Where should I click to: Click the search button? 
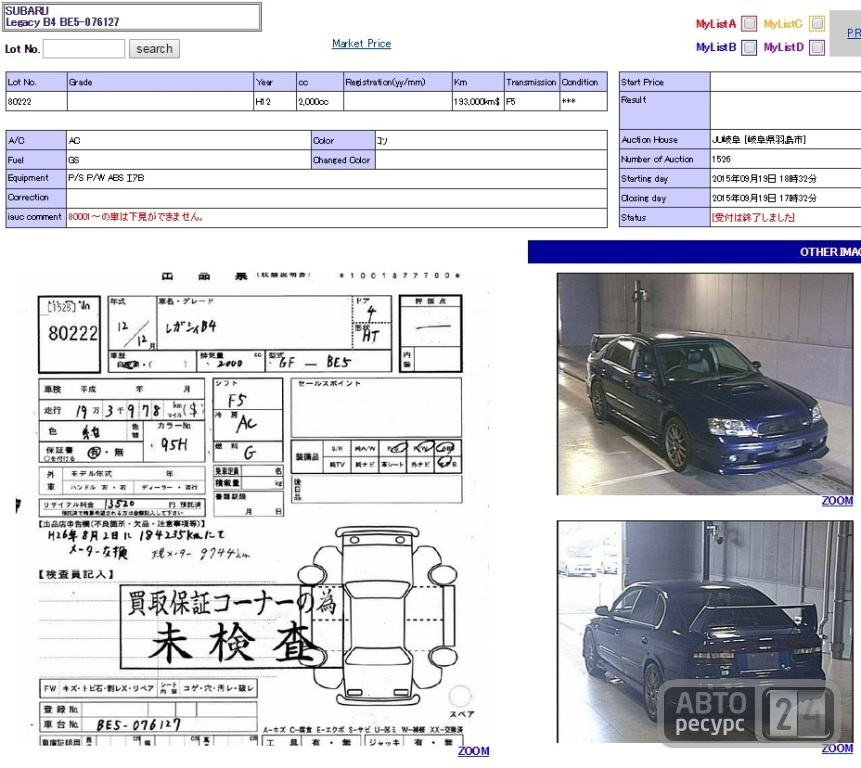point(154,49)
